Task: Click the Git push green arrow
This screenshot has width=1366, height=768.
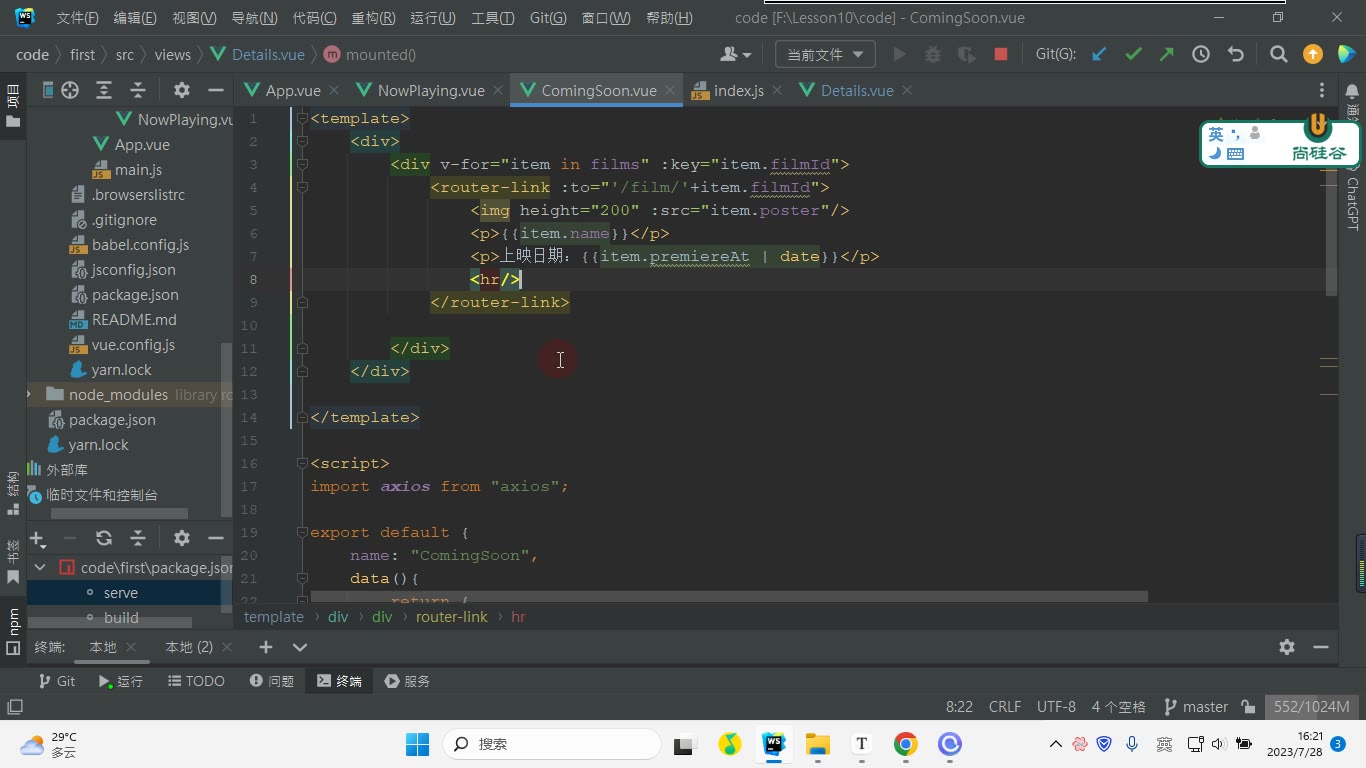Action: [1167, 55]
